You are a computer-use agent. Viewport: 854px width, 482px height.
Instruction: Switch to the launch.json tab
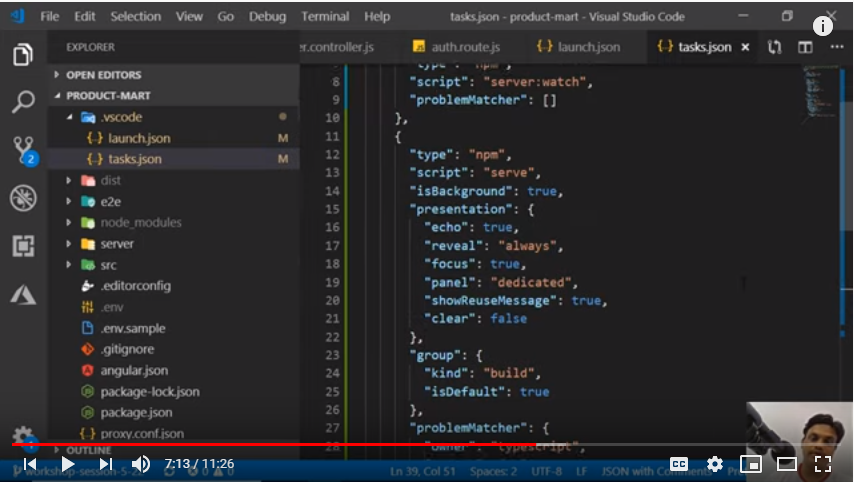pyautogui.click(x=579, y=47)
